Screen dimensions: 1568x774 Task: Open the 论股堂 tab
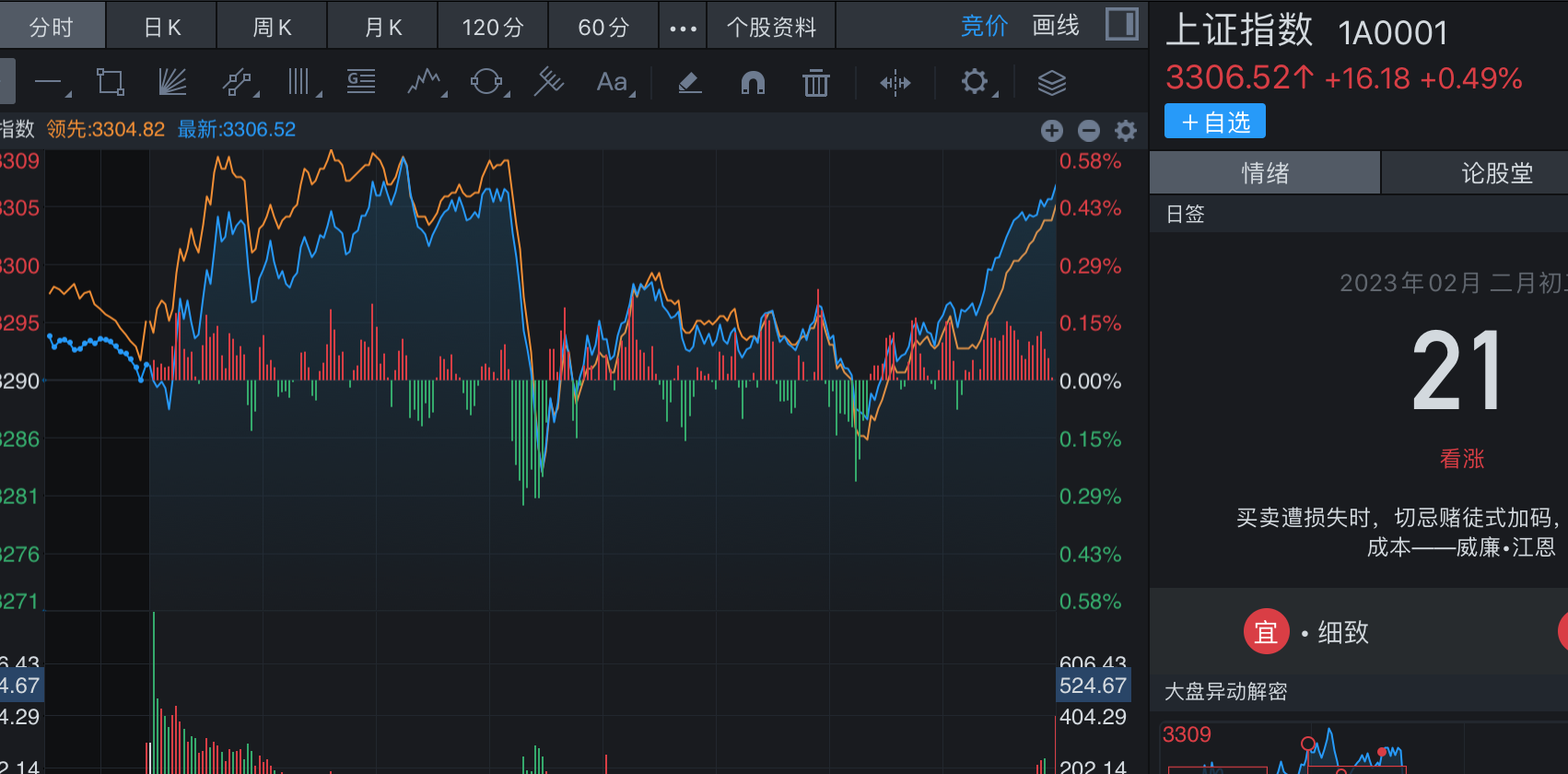click(1496, 172)
